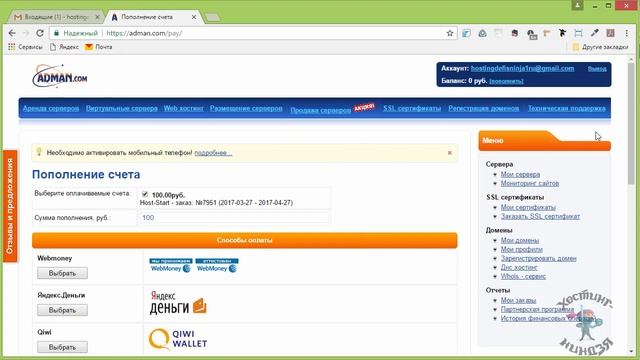
Task: Open the Почта bookmark
Action: click(x=98, y=47)
